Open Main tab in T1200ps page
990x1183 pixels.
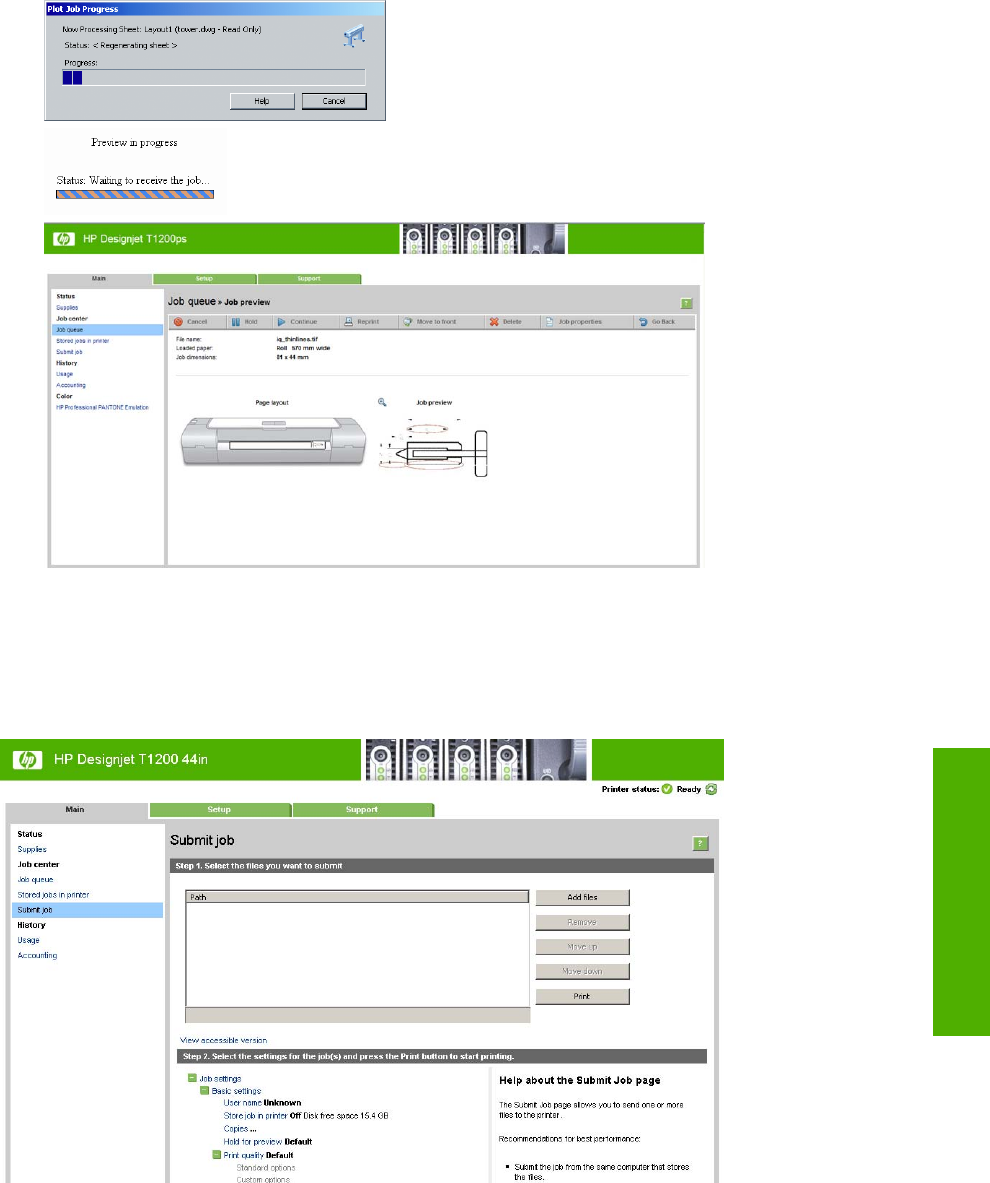pyautogui.click(x=99, y=278)
